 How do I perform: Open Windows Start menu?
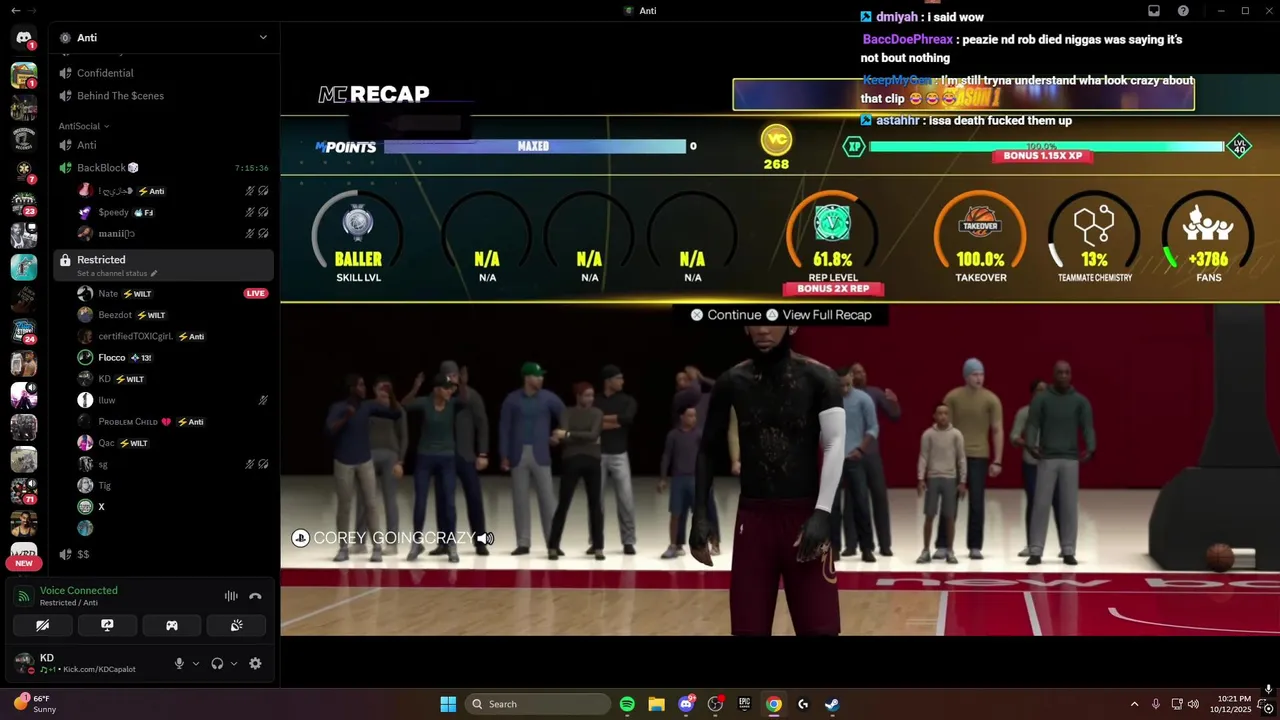click(x=448, y=704)
